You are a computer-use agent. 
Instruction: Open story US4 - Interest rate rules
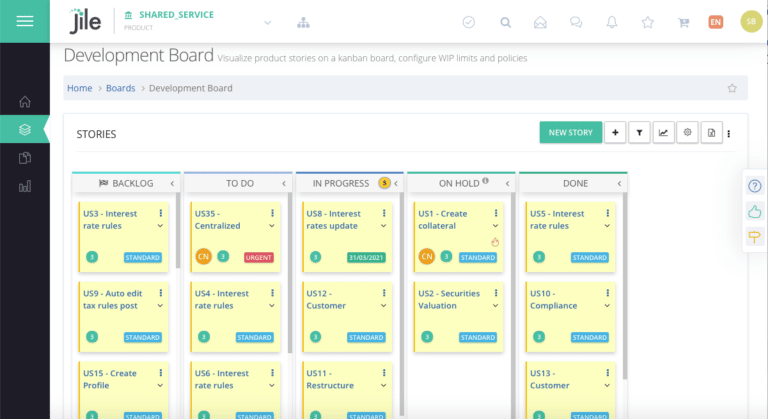click(x=221, y=299)
